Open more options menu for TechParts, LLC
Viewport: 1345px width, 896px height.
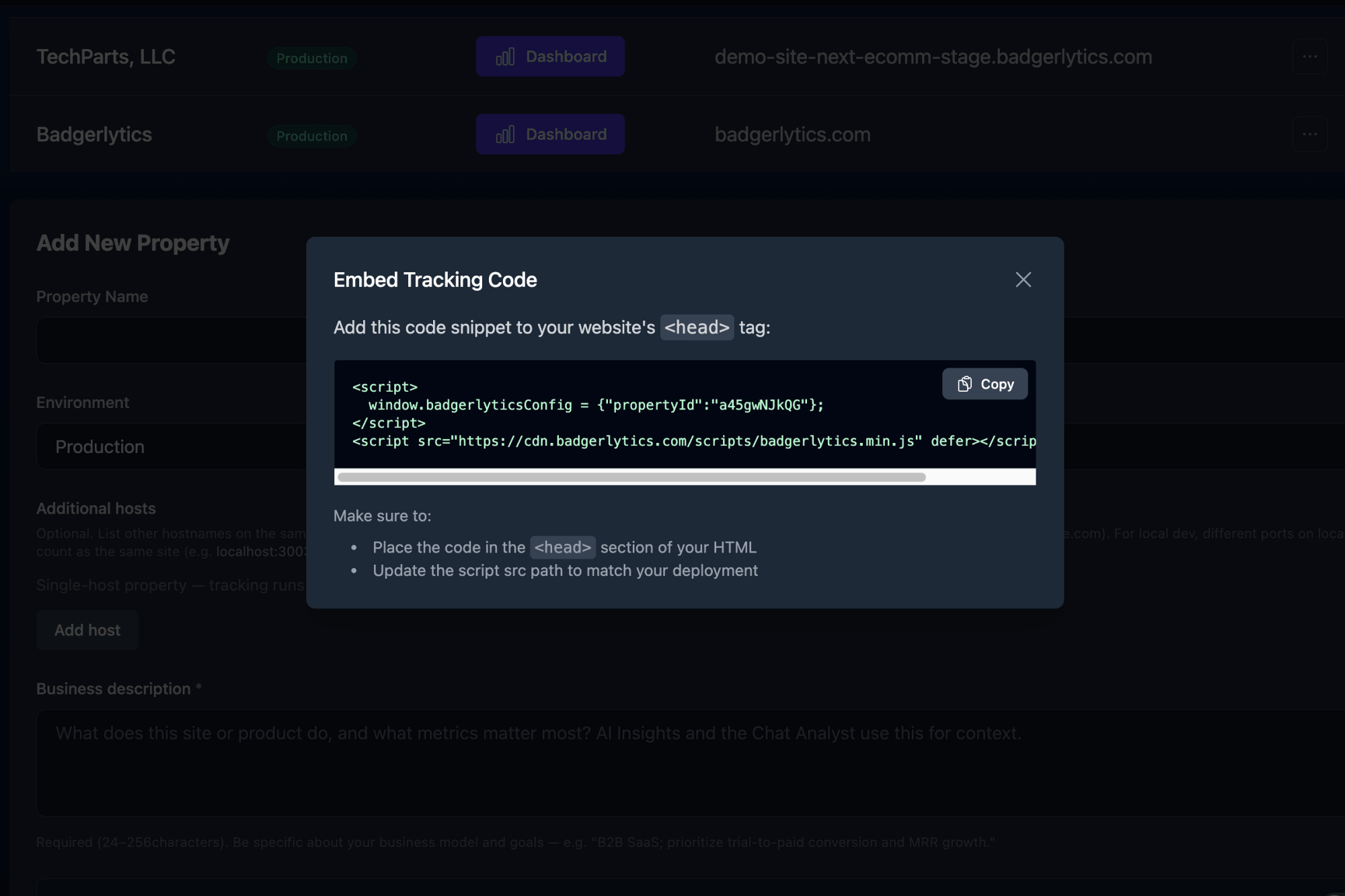coord(1309,56)
